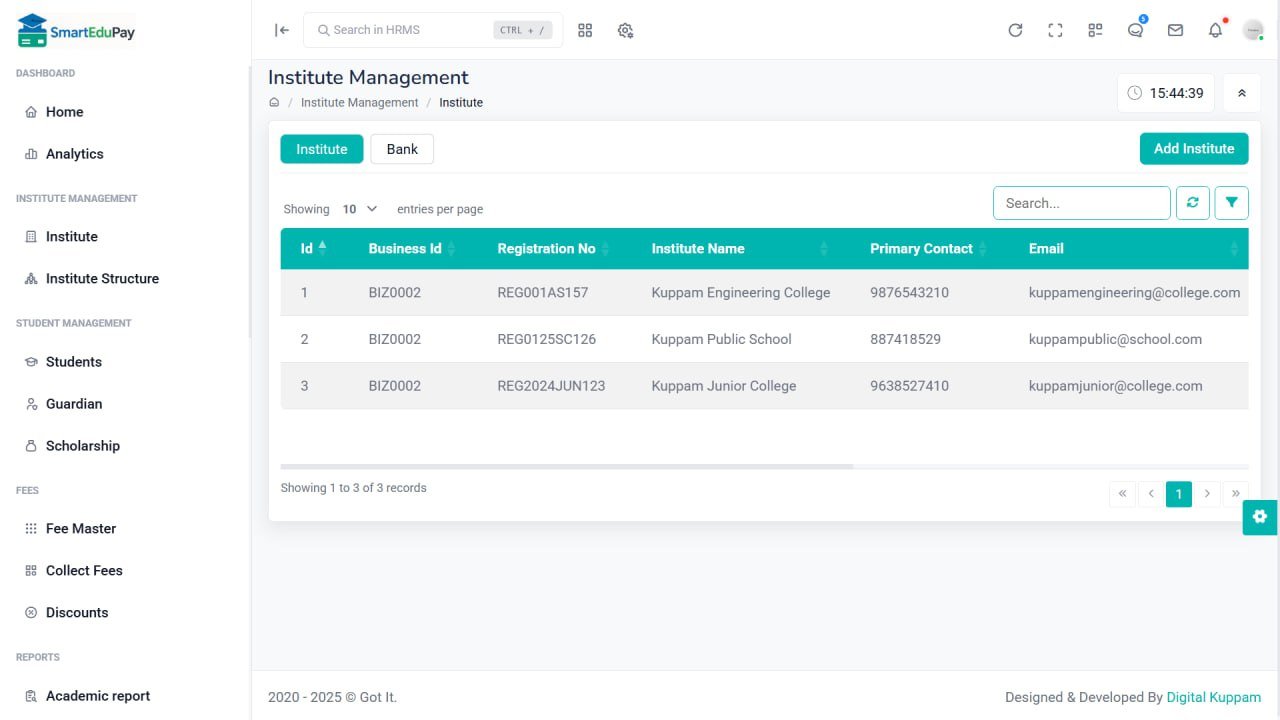Open the Academic report menu item
Image resolution: width=1280 pixels, height=720 pixels.
coord(97,695)
